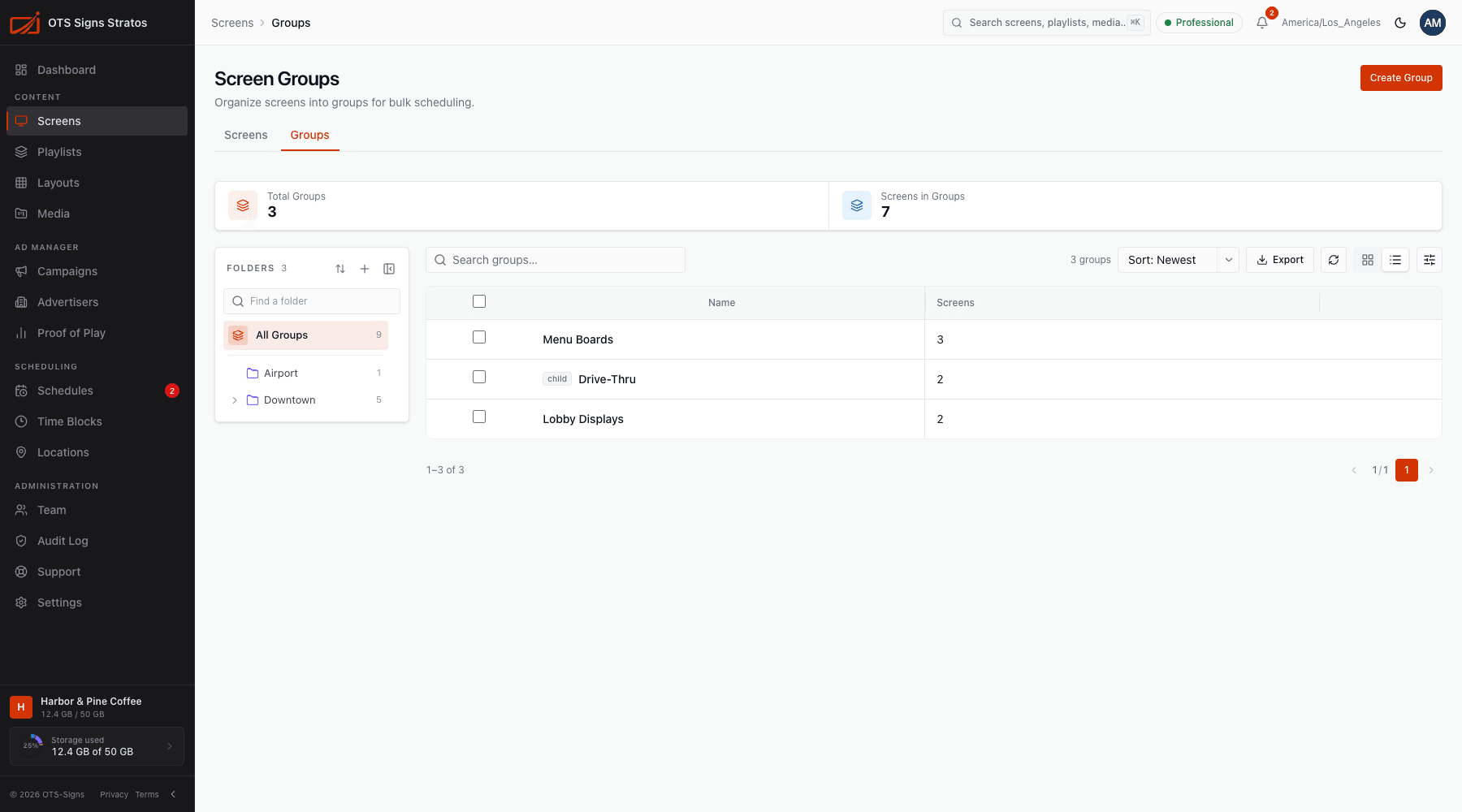This screenshot has width=1462, height=812.
Task: Click the Find a folder field
Action: pyautogui.click(x=312, y=301)
